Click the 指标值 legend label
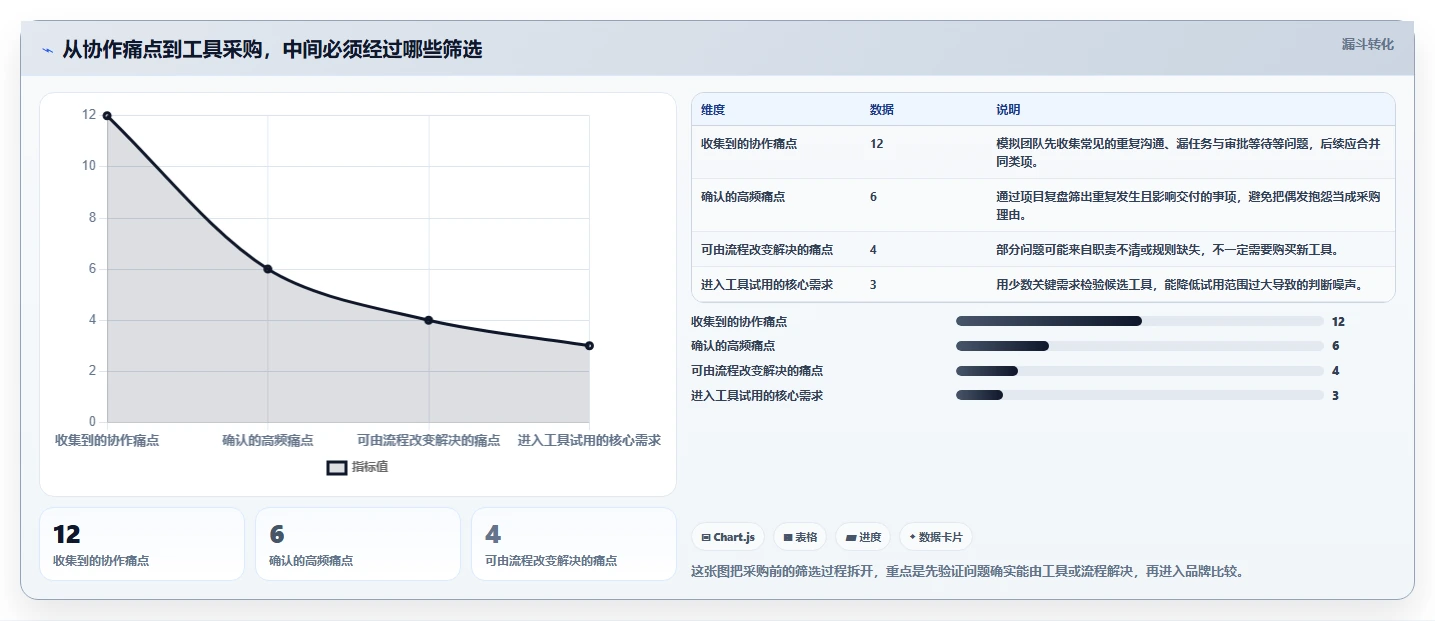 point(370,467)
